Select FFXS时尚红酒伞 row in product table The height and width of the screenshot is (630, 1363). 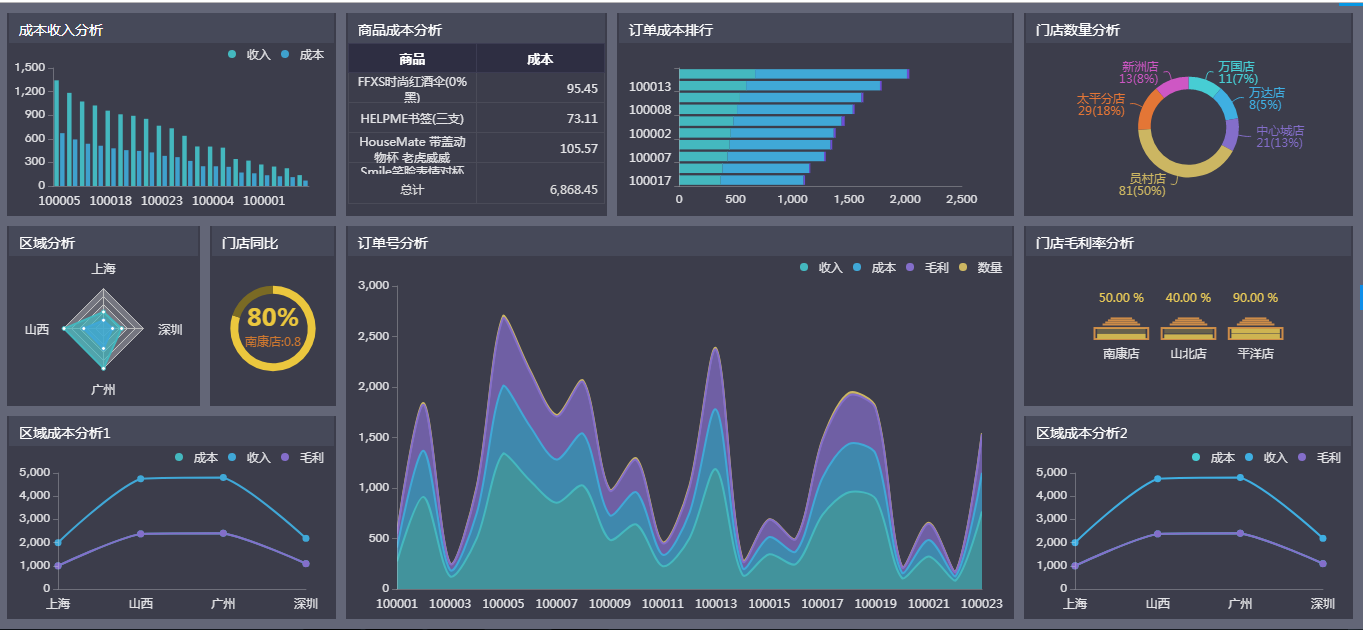click(x=412, y=88)
